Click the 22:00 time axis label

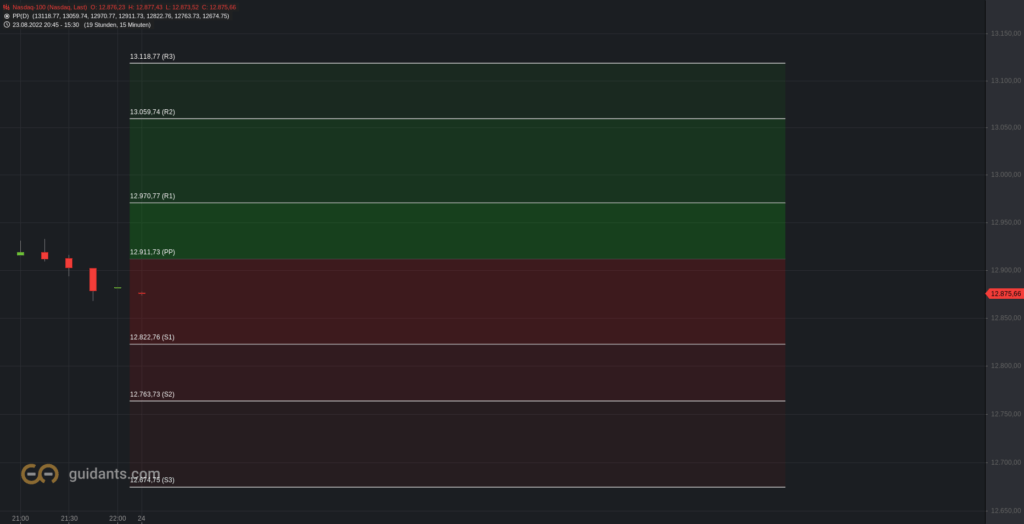click(x=118, y=519)
